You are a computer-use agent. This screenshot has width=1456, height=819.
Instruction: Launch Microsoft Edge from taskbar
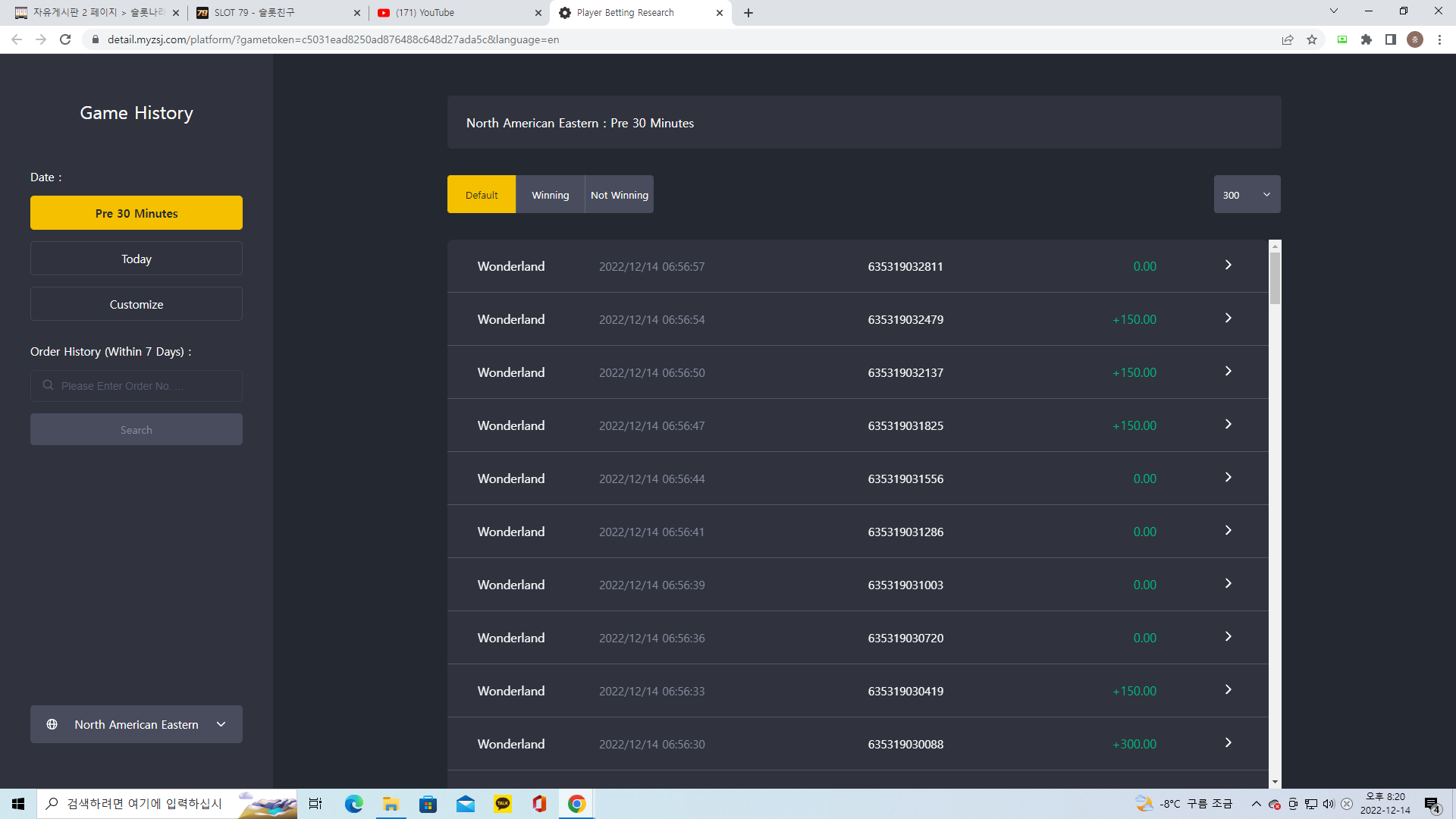click(354, 804)
